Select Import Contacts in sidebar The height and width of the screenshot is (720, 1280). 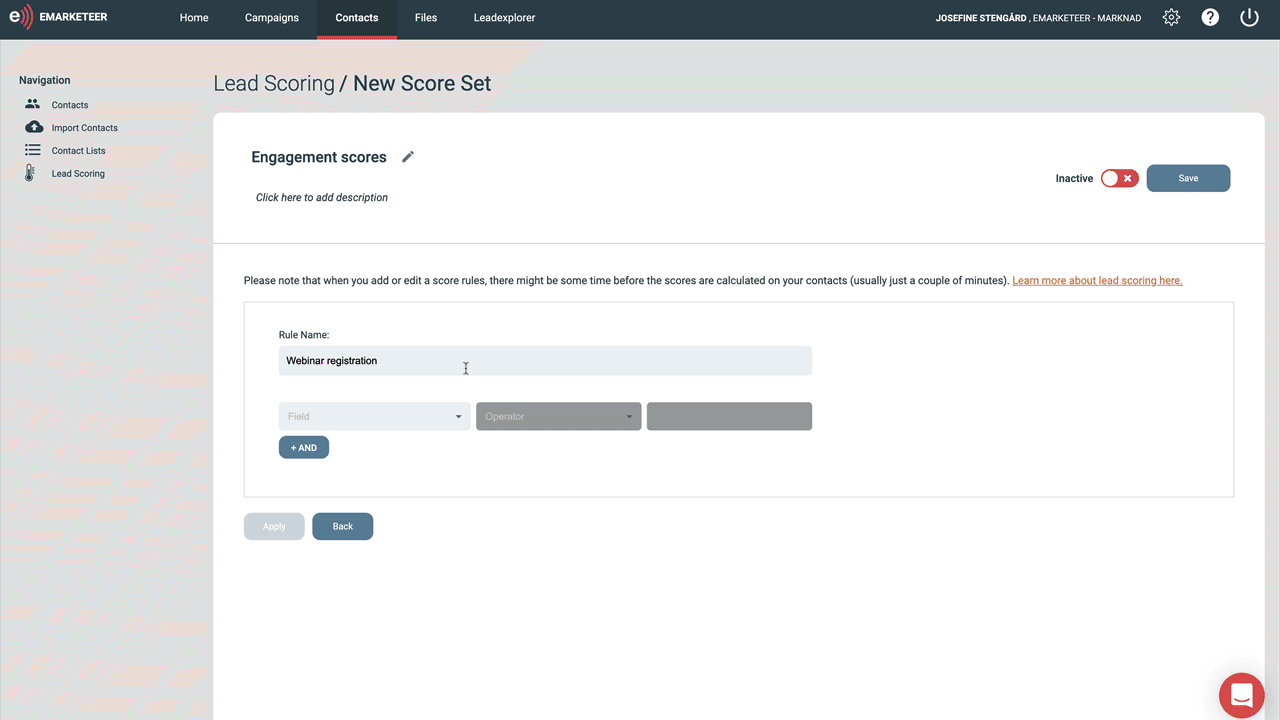[x=85, y=128]
